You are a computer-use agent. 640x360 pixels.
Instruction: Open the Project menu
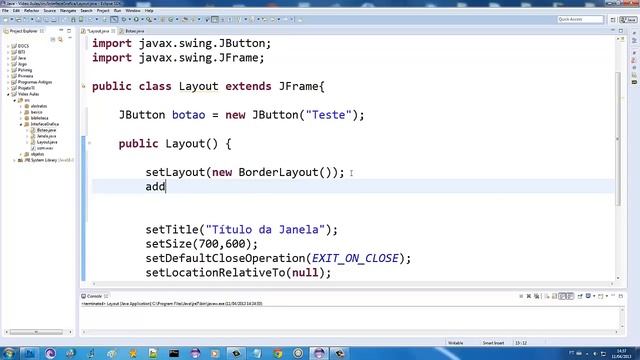coord(103,11)
